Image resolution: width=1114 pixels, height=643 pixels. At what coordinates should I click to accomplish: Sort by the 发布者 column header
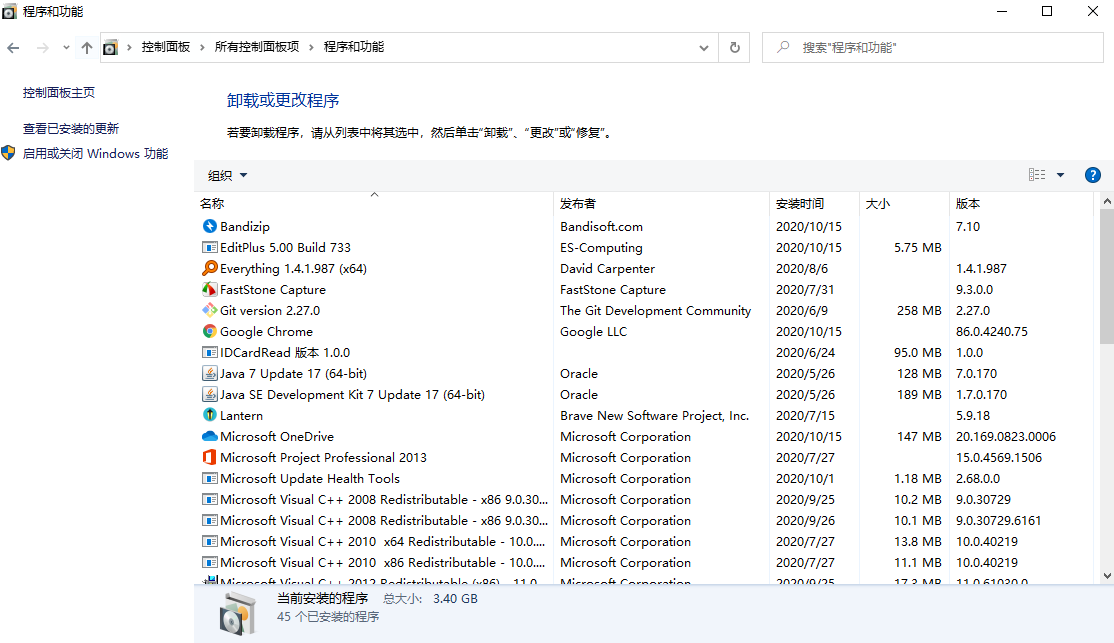[x=661, y=203]
